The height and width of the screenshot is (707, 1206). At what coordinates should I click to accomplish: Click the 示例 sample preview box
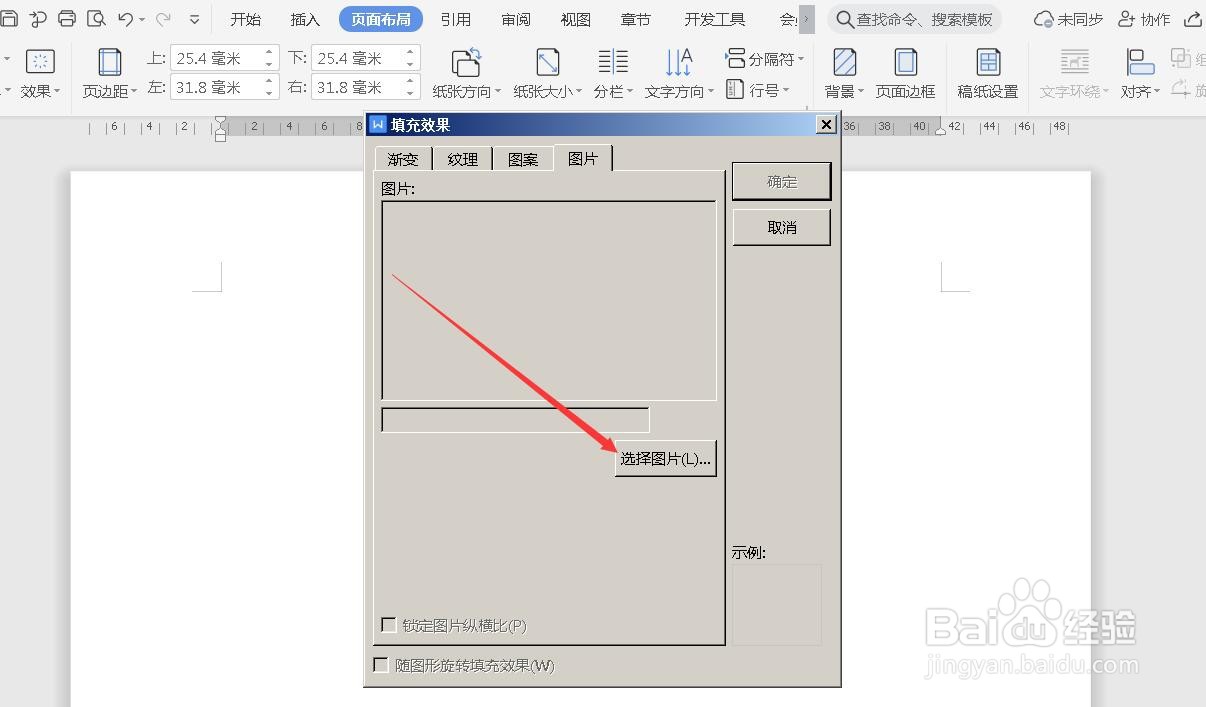777,604
